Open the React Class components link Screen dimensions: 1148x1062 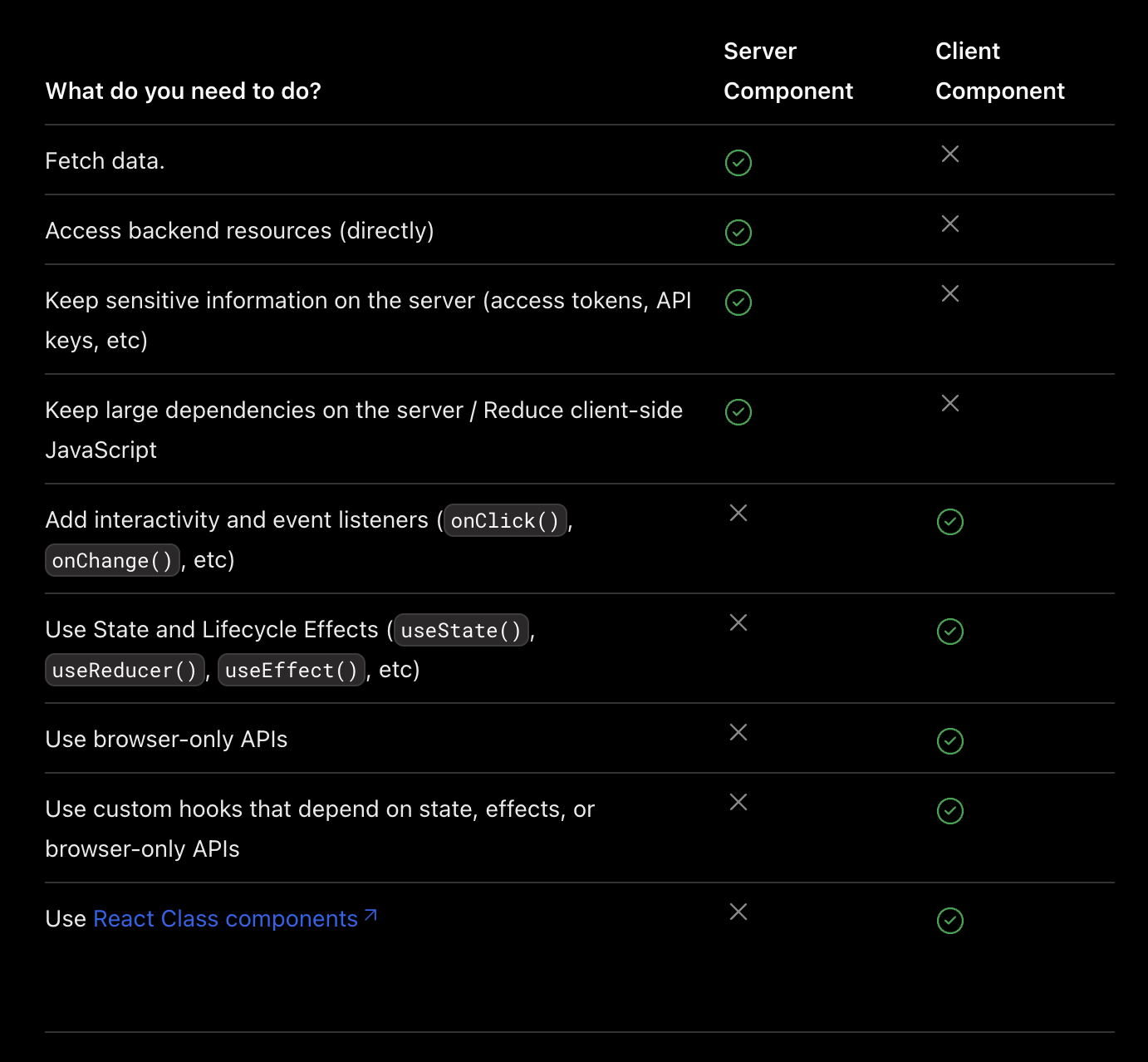[x=225, y=919]
